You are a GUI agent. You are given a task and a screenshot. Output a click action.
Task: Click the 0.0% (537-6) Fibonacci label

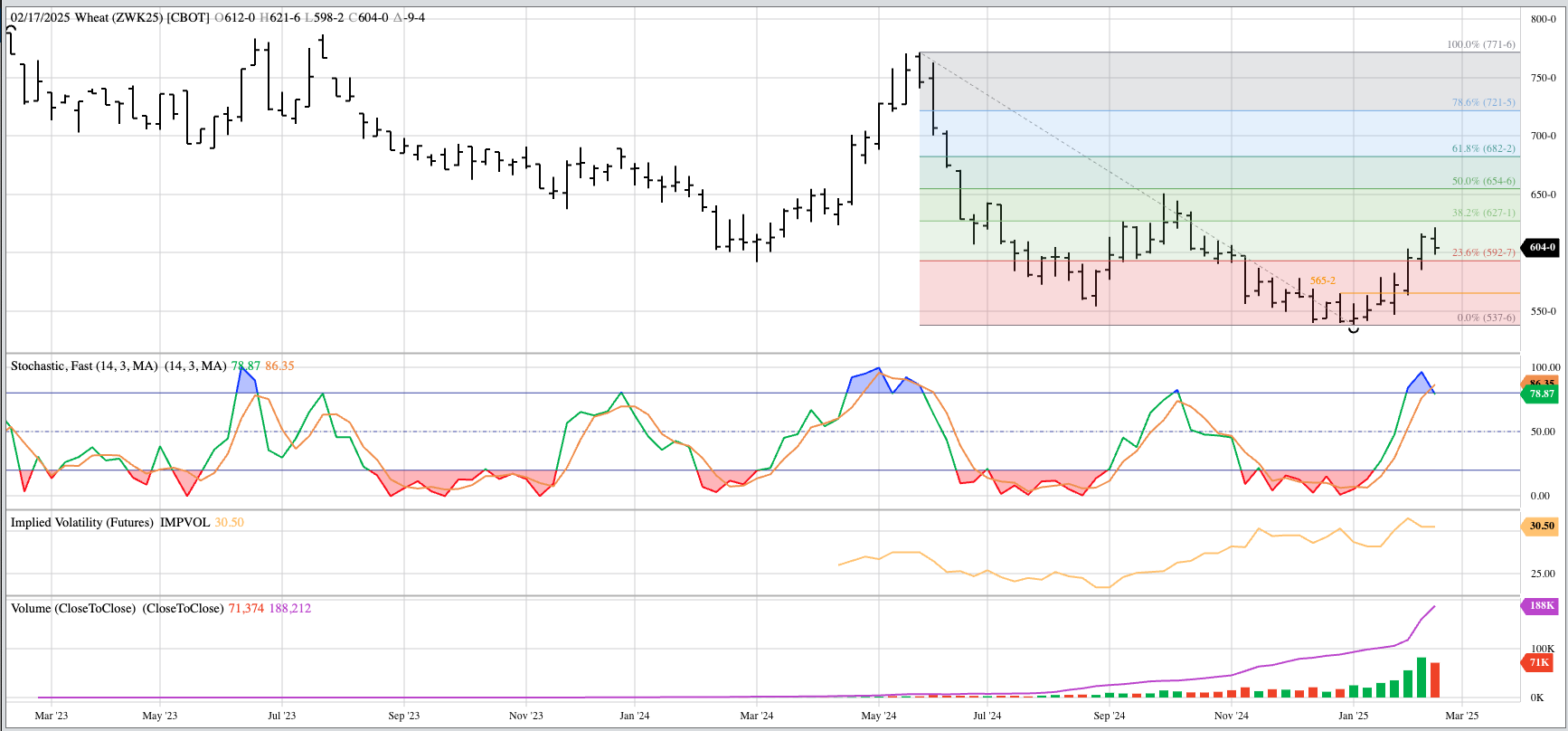1486,318
